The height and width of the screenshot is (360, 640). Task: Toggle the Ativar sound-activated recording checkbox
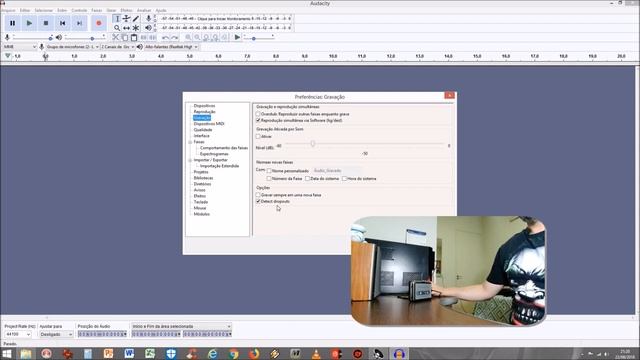pos(258,137)
